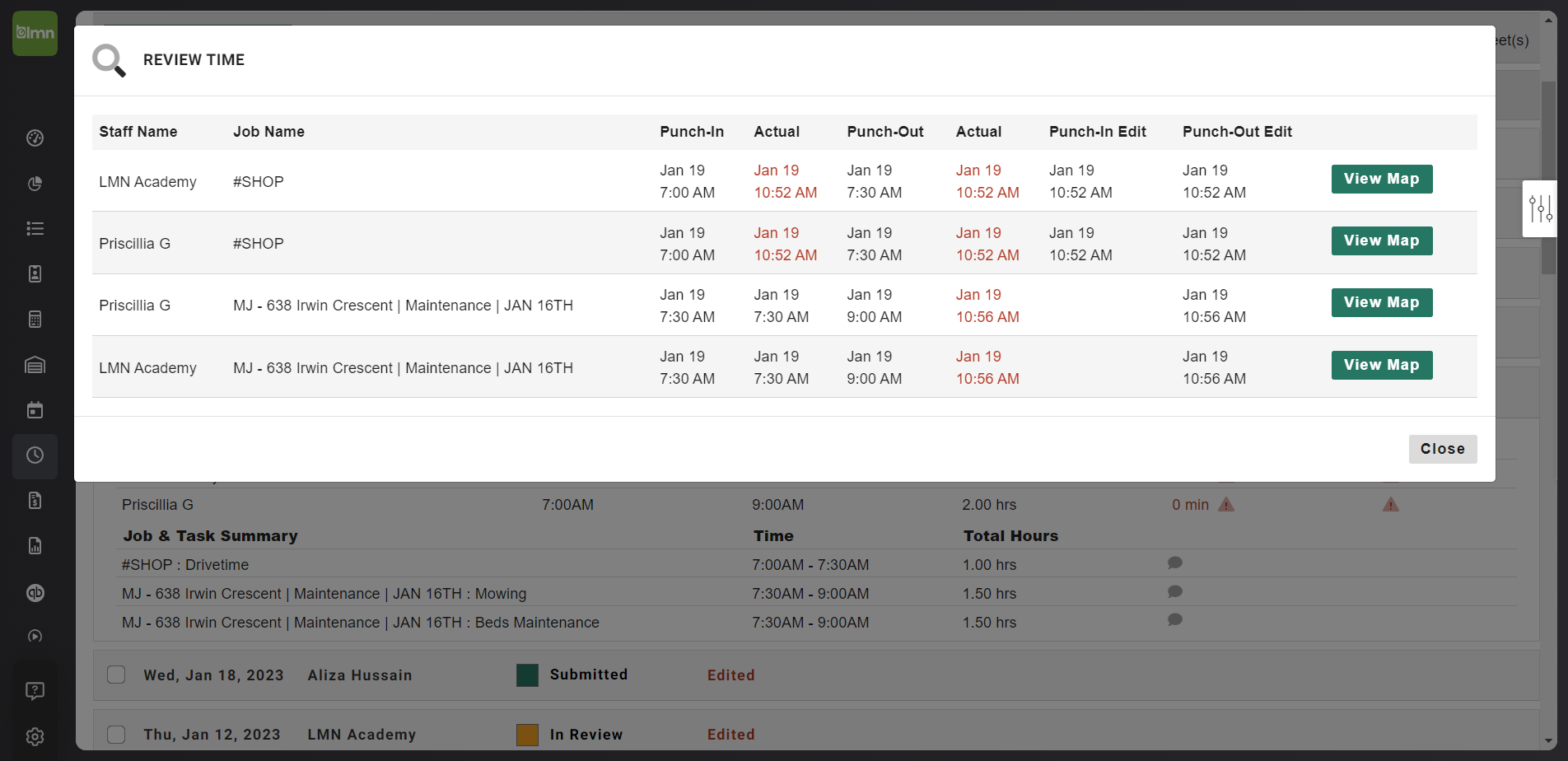View Map for Priscillia G #SHOP row

tap(1382, 240)
